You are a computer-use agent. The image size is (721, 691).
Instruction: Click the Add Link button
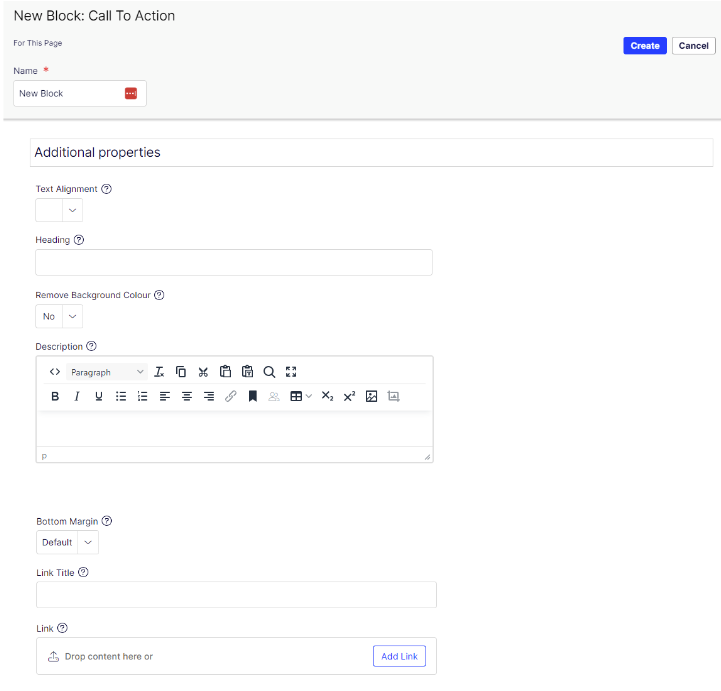399,656
